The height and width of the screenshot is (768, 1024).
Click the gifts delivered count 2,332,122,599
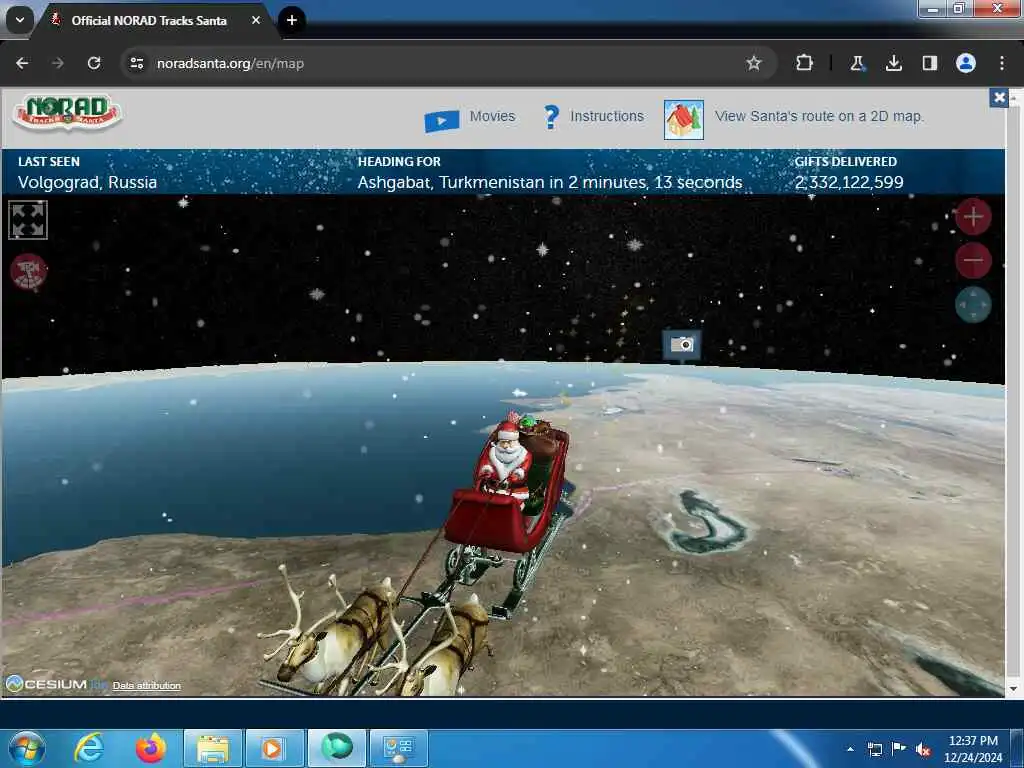[849, 182]
